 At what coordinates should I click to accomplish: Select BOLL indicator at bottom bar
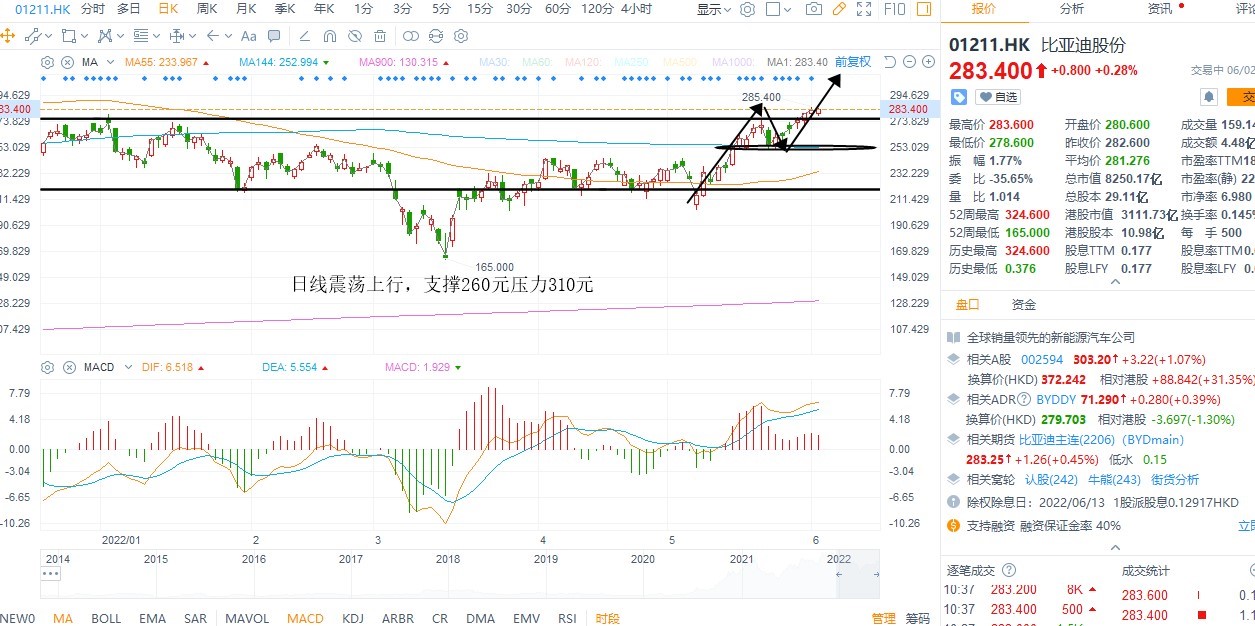coord(106,618)
